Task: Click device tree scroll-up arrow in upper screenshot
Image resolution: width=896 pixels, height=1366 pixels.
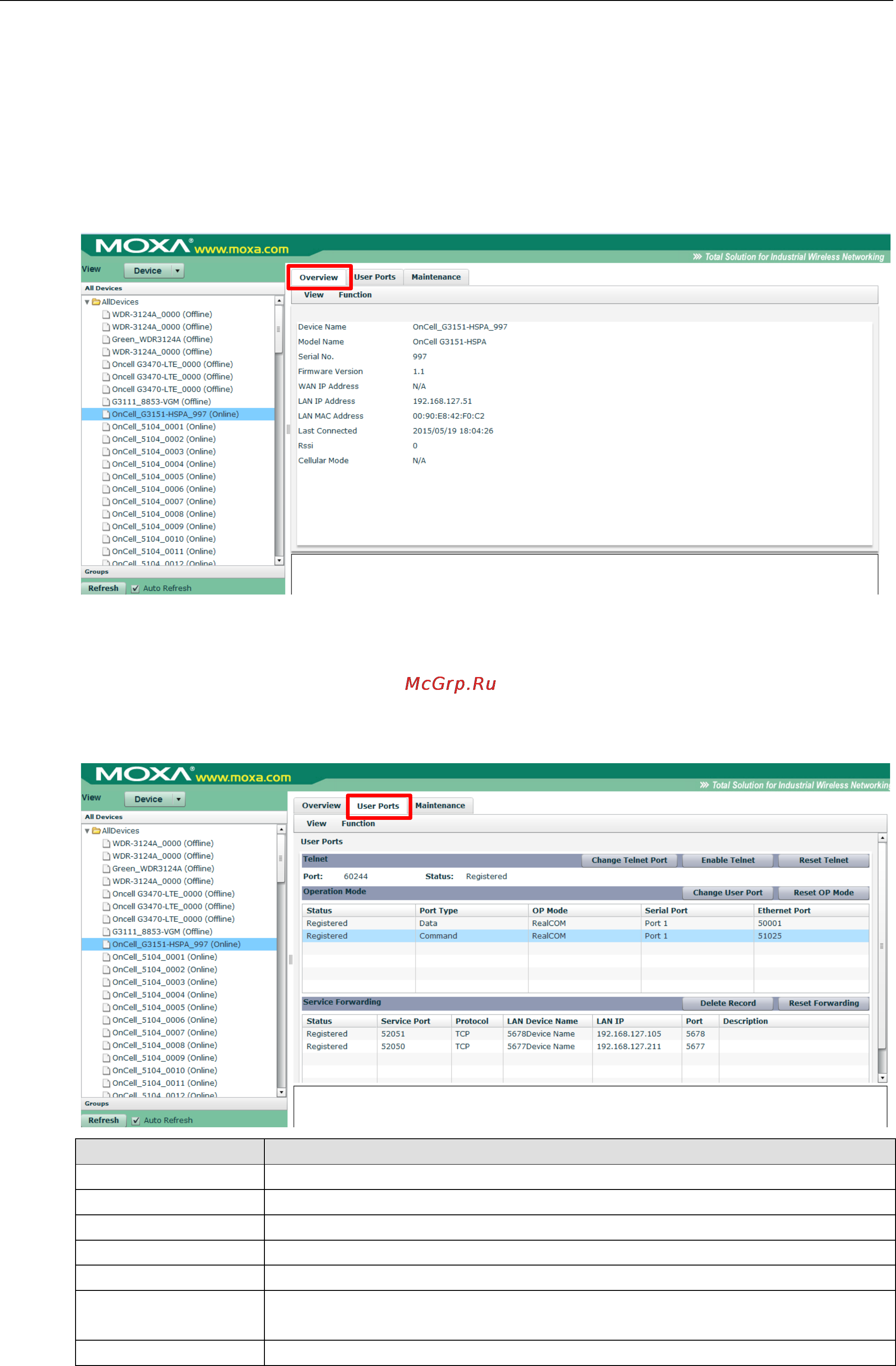Action: (279, 301)
